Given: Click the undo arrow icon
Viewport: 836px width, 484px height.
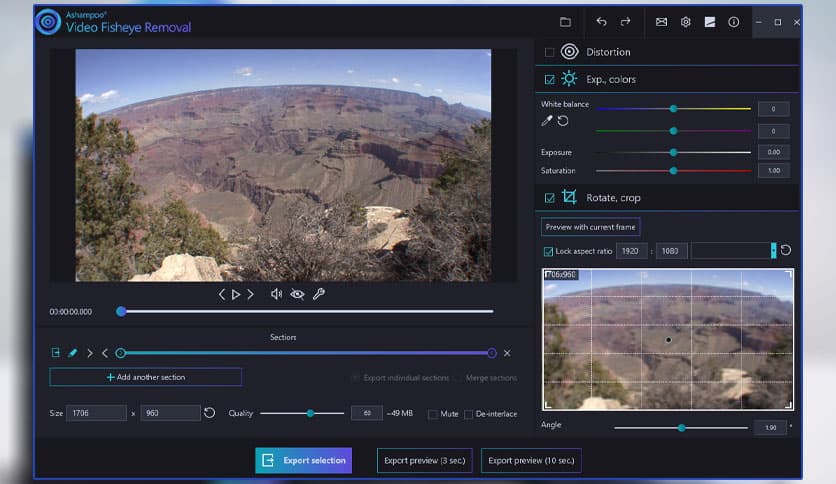Looking at the screenshot, I should (x=601, y=22).
